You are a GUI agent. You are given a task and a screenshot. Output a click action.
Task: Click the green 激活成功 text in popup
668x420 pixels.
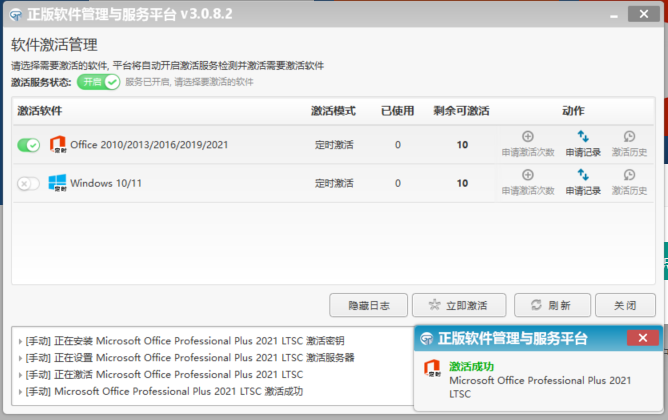pyautogui.click(x=471, y=366)
